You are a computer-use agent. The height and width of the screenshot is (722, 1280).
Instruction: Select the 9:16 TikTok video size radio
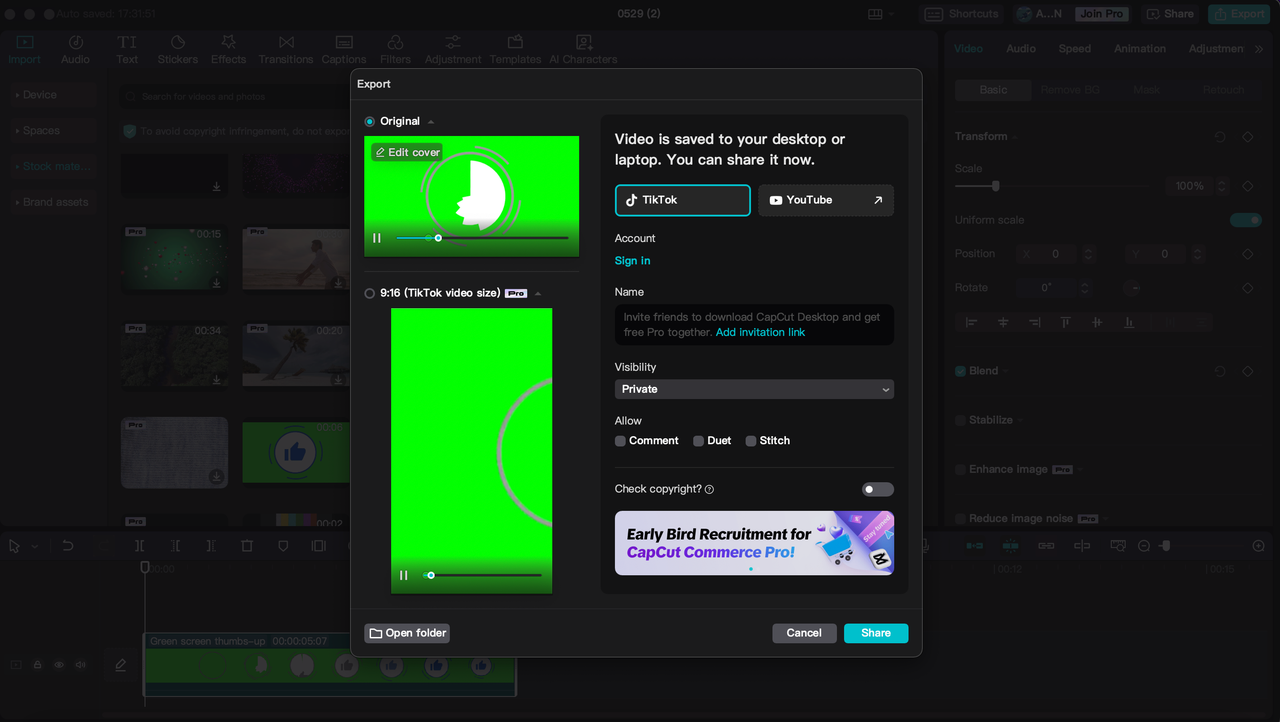(370, 293)
